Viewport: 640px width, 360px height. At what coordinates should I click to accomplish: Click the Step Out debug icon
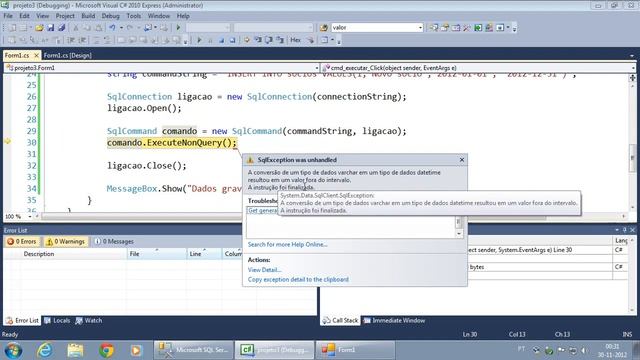click(280, 40)
